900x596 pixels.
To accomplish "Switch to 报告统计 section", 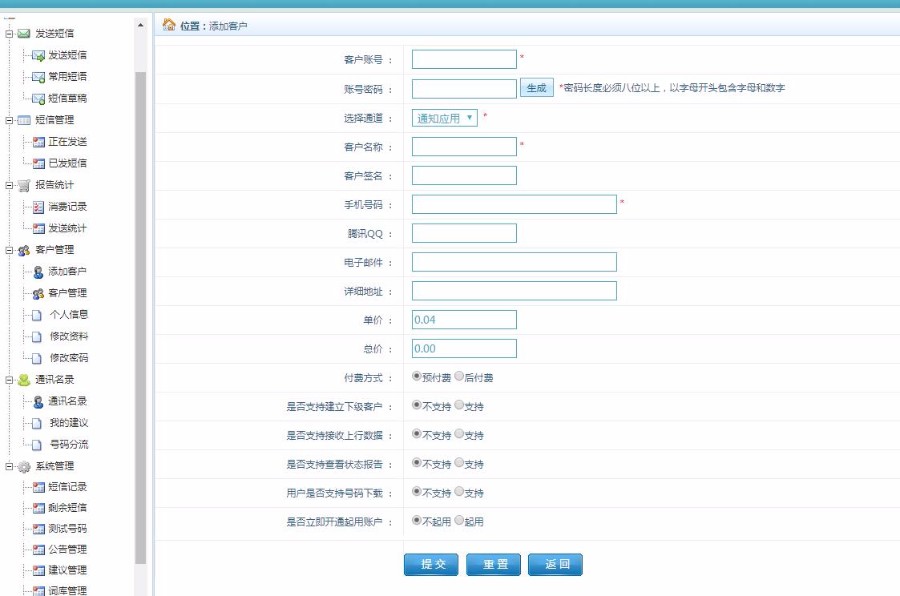I will click(45, 184).
